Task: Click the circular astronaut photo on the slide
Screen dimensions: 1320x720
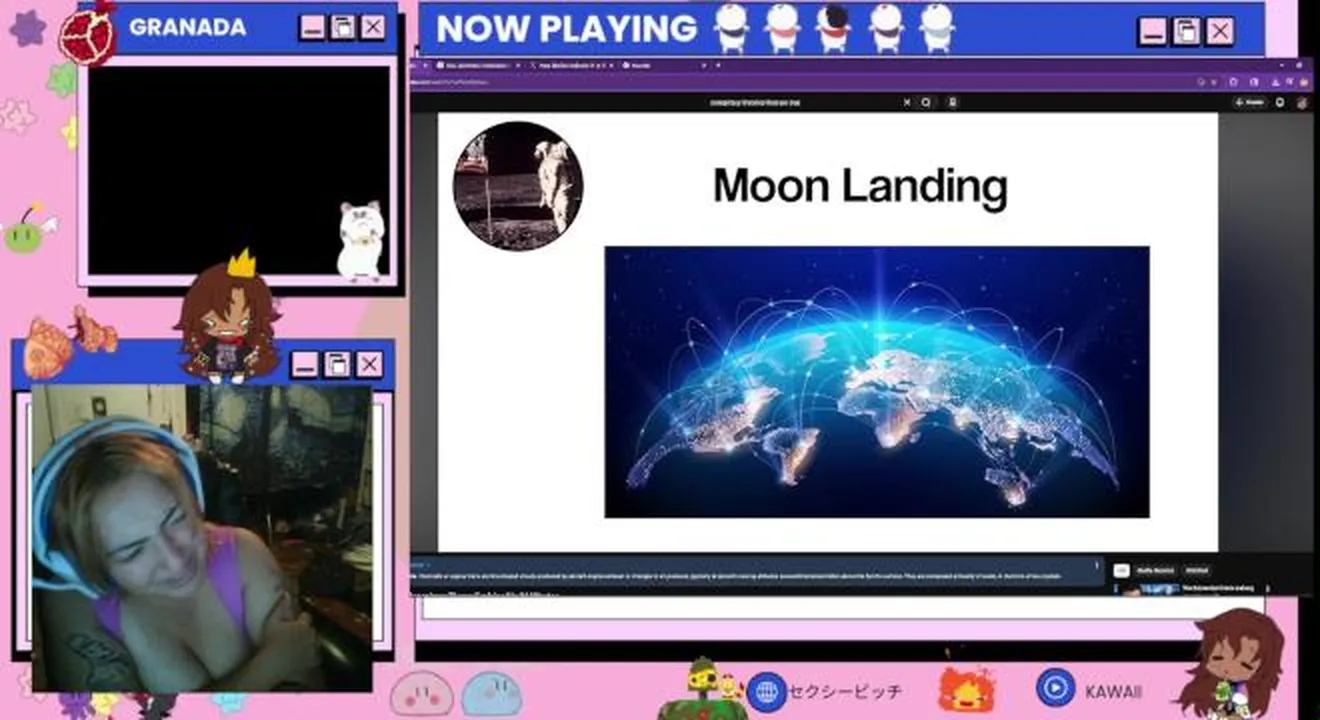Action: 518,186
